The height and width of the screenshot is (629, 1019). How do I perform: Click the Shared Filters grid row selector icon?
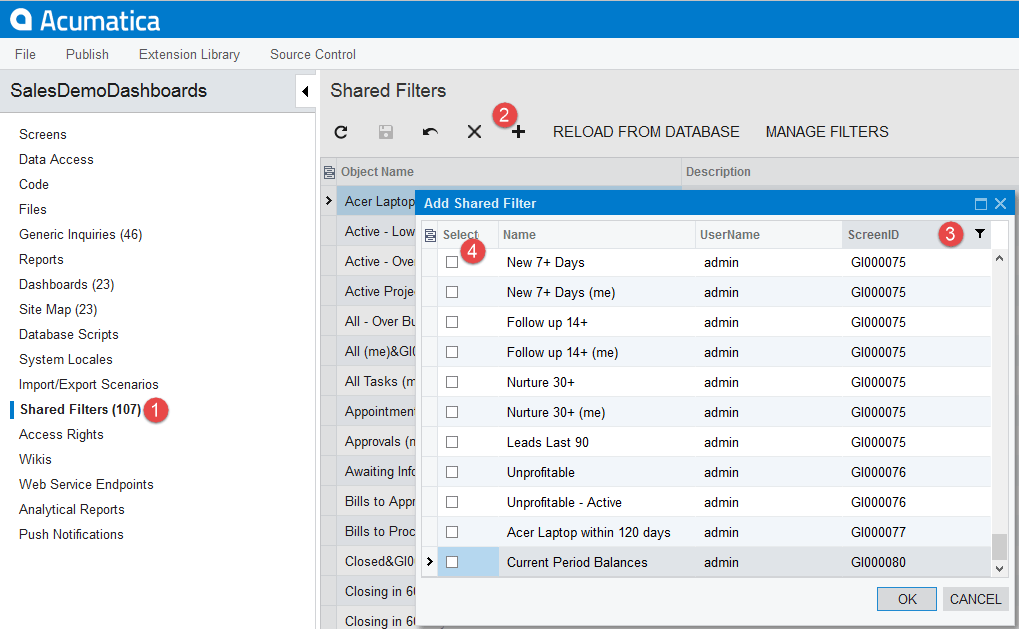click(329, 172)
